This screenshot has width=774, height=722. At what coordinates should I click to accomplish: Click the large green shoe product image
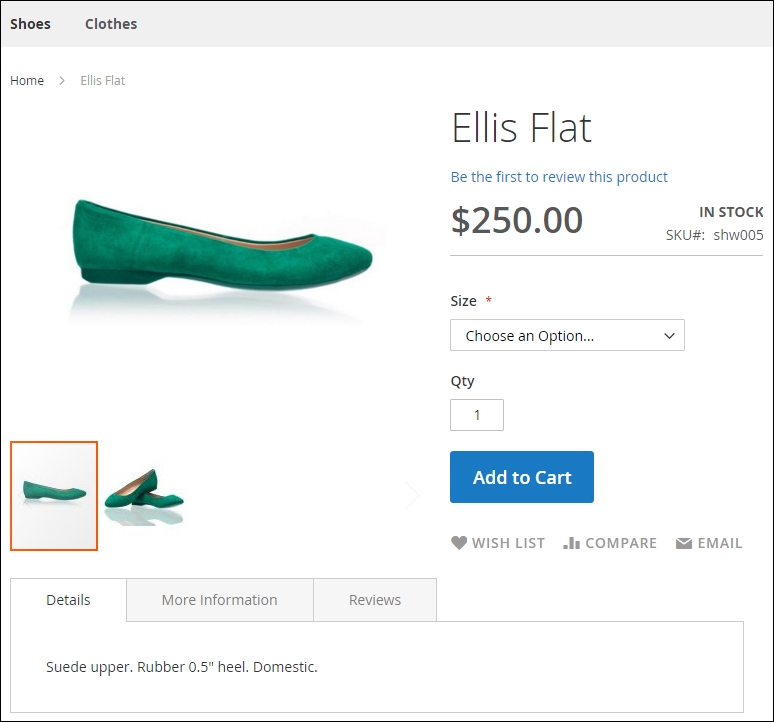click(222, 250)
